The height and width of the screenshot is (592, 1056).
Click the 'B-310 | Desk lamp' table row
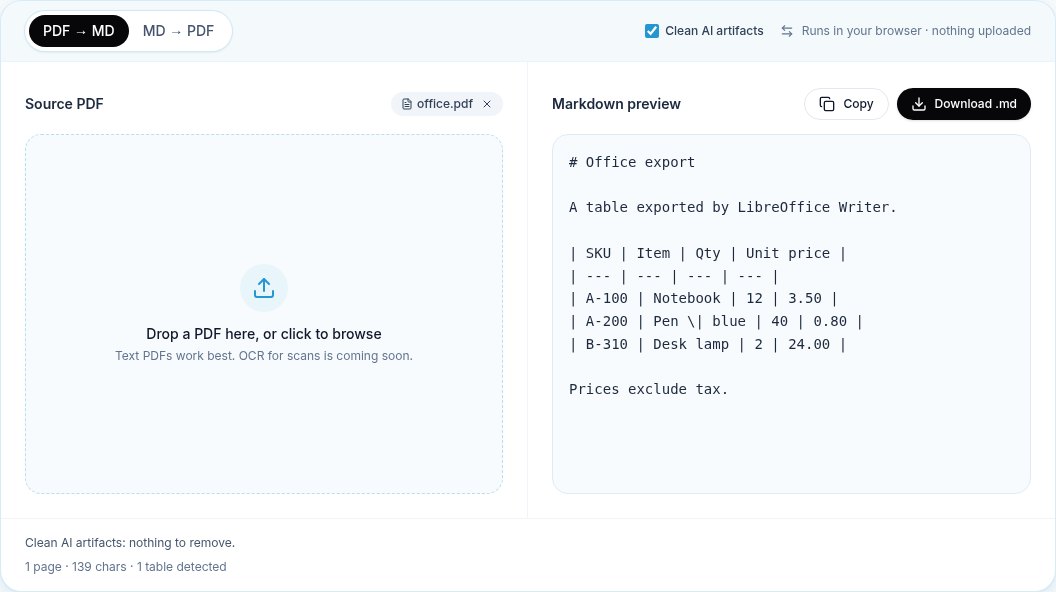707,344
